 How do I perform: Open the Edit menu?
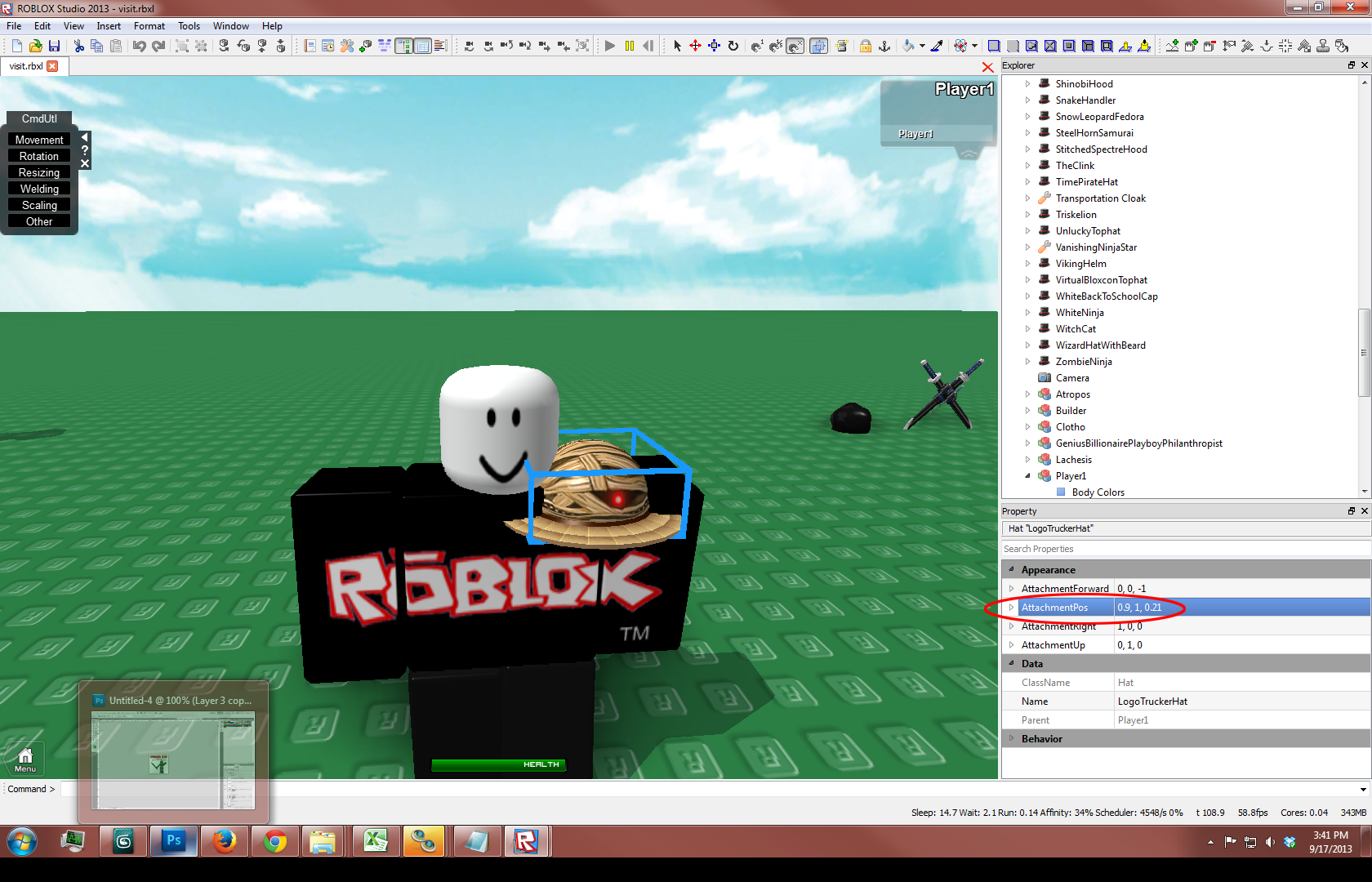(x=42, y=26)
